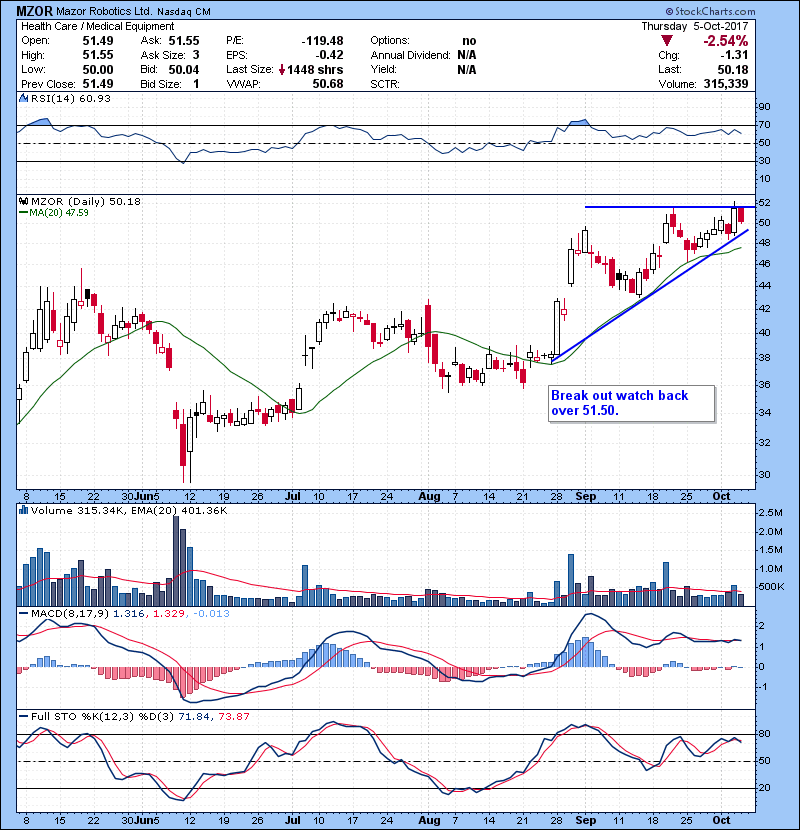Click the Jul label on bottom date axis
The height and width of the screenshot is (830, 800).
tap(292, 820)
